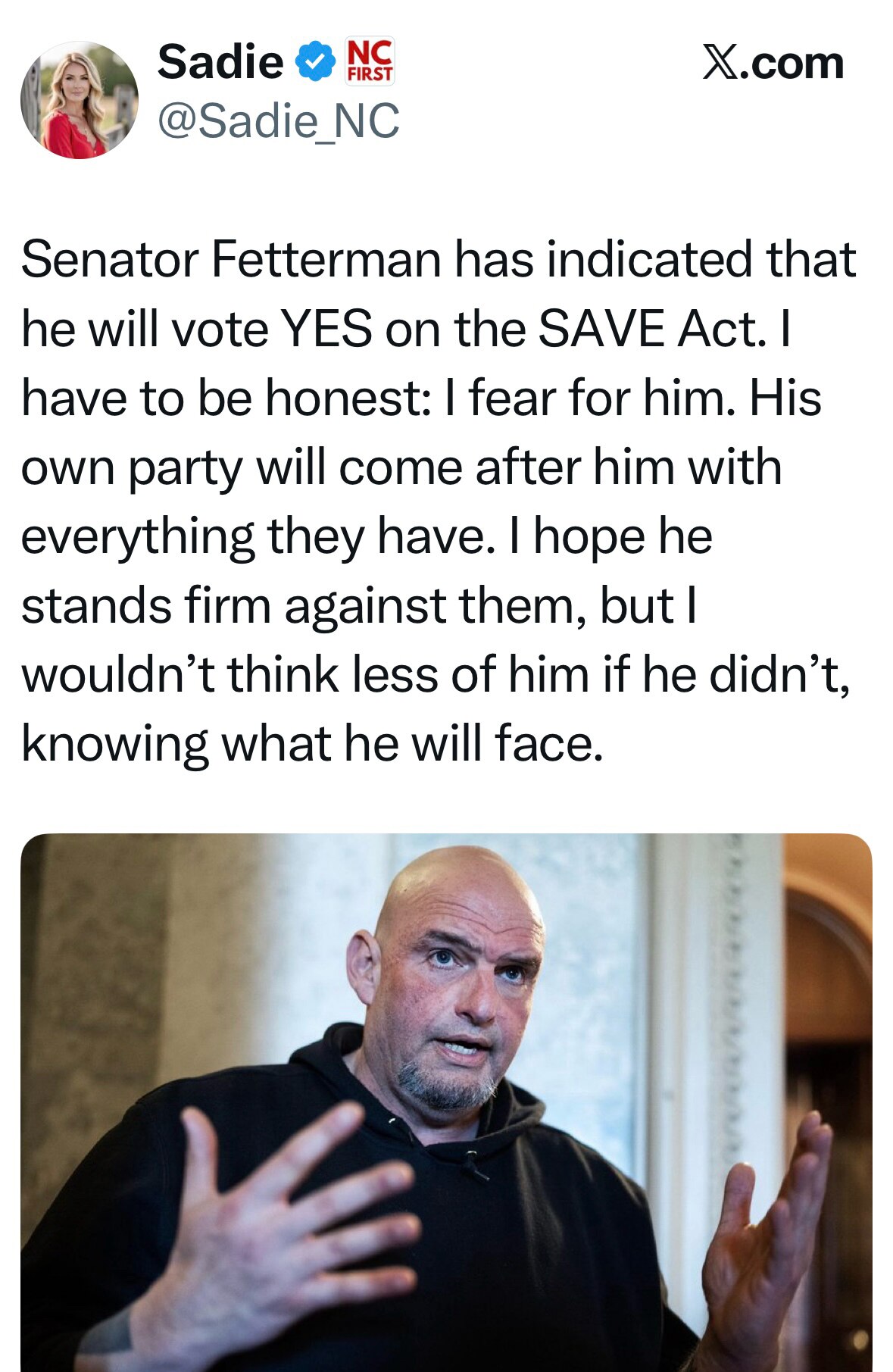893x1372 pixels.
Task: Open Sadie's profile picture avatar
Action: 80,100
